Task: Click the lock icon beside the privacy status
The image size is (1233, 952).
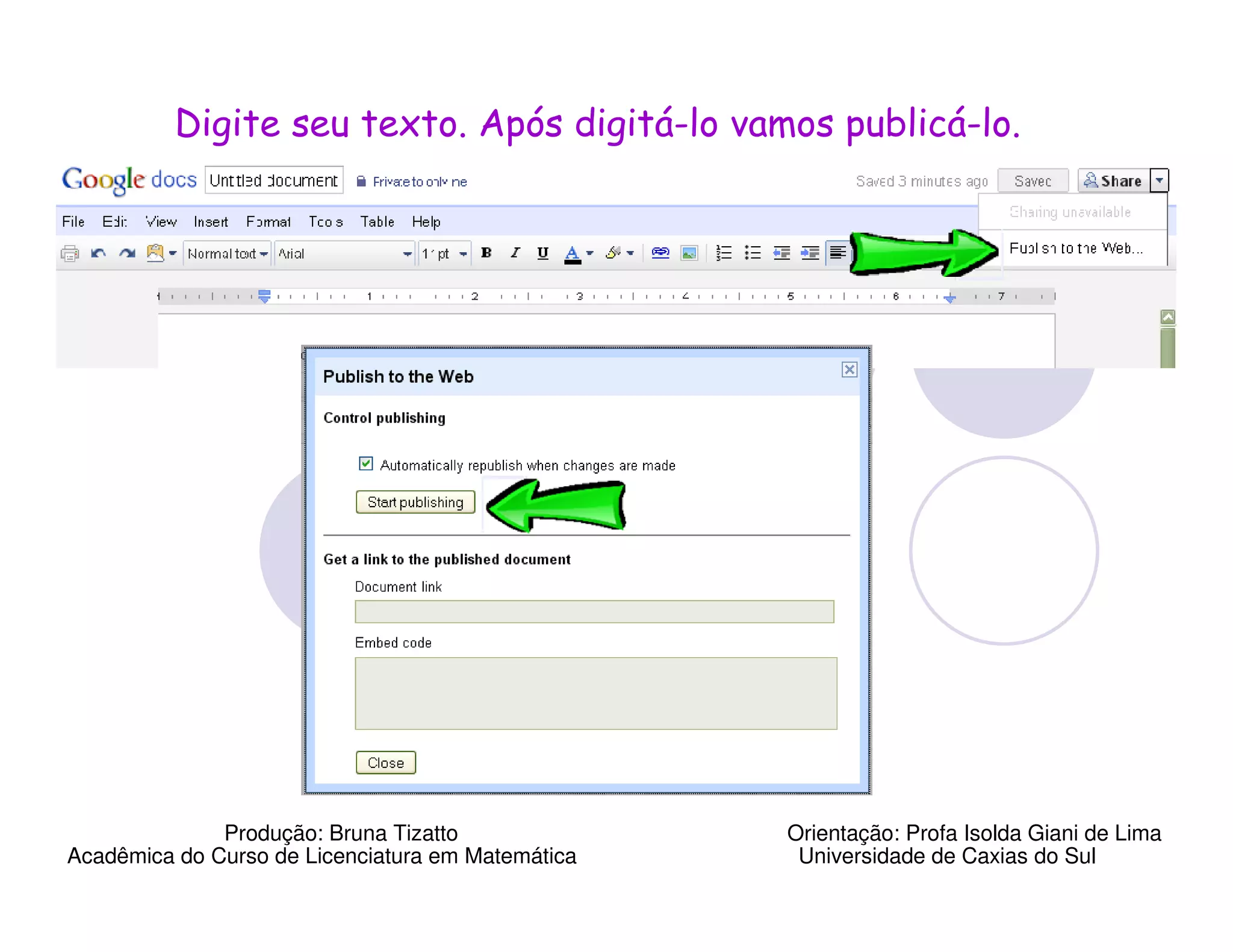Action: [361, 181]
